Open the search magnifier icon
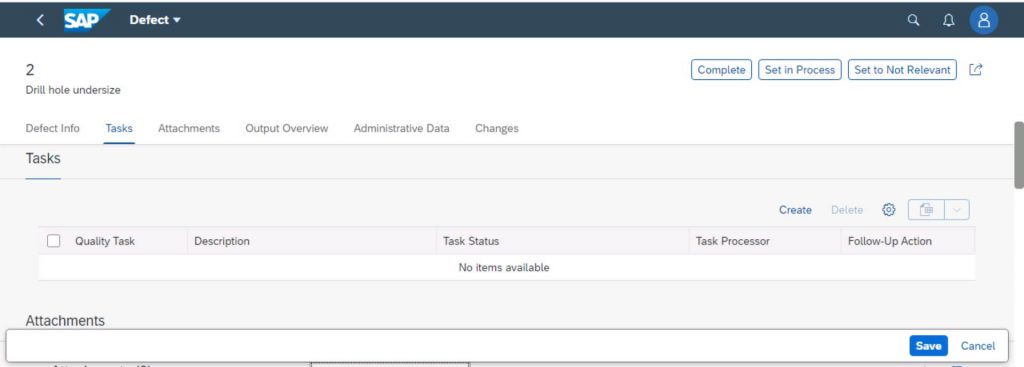The height and width of the screenshot is (367, 1024). pos(914,20)
